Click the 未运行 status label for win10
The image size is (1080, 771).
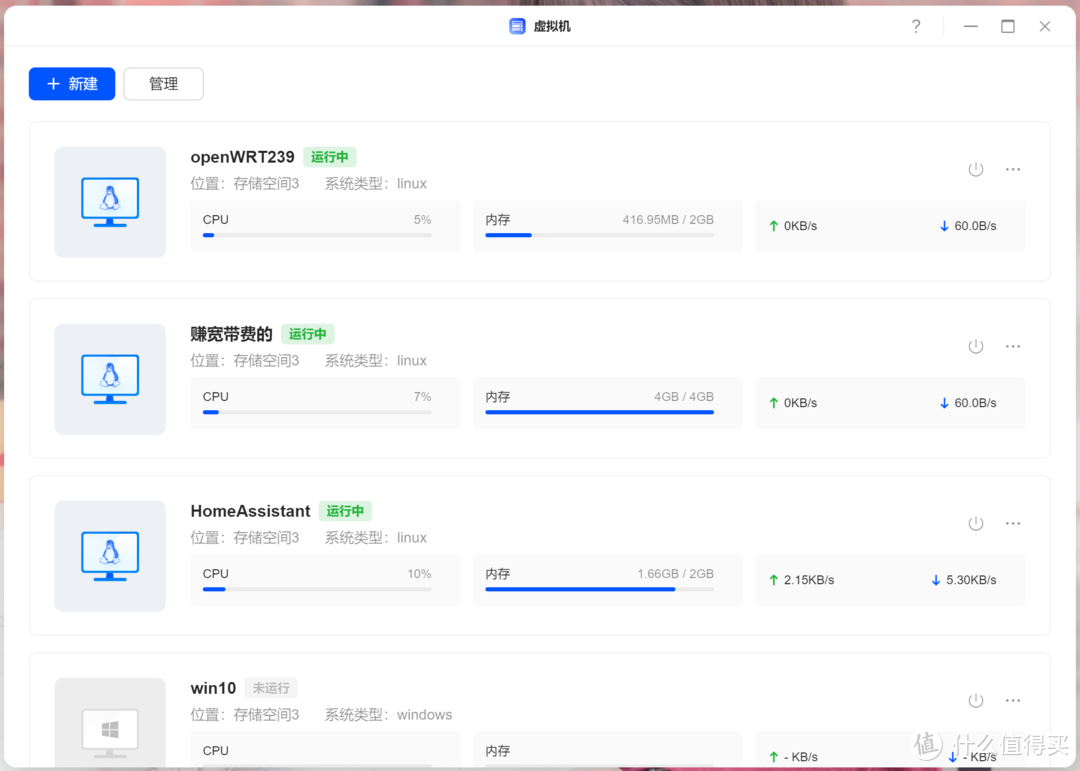coord(270,688)
